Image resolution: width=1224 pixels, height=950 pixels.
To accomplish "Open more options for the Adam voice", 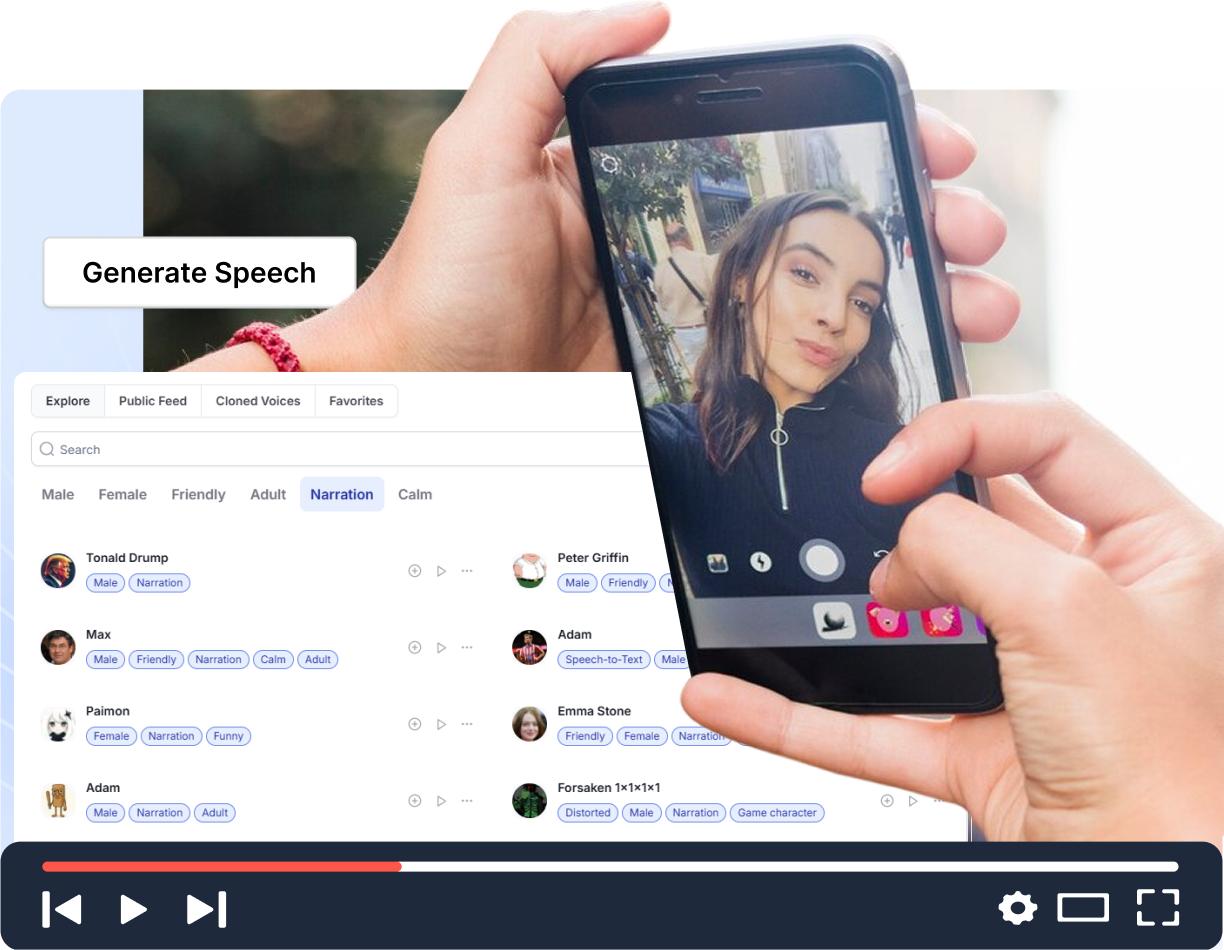I will pos(466,800).
